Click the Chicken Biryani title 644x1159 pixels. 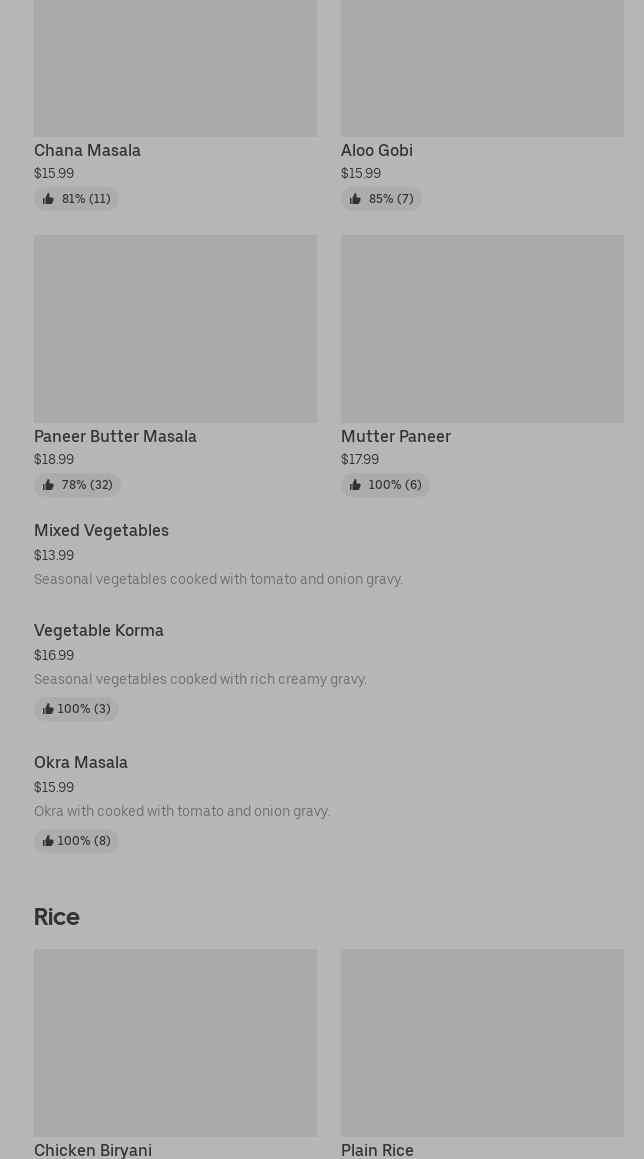click(92, 1150)
